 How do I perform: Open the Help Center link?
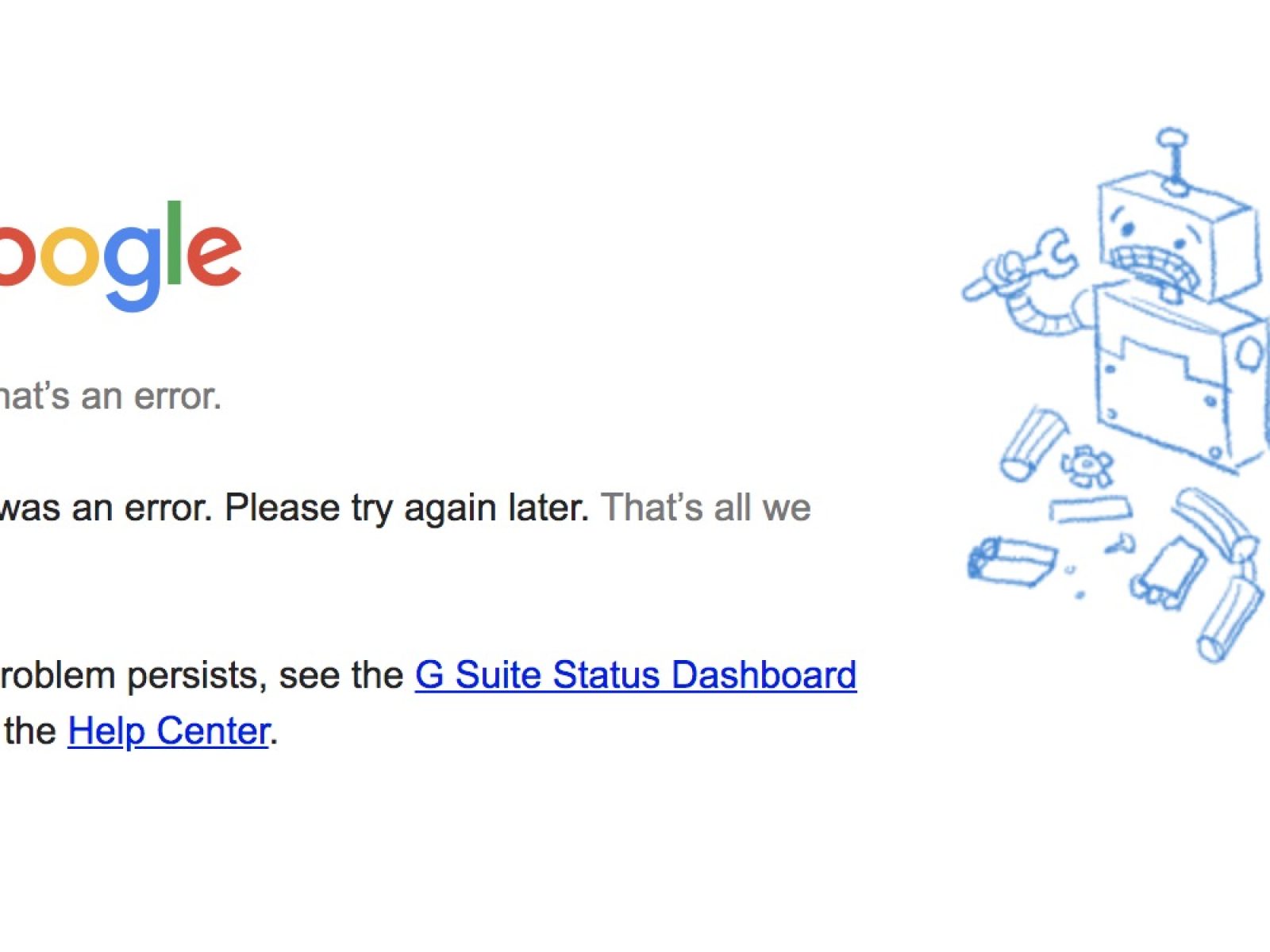(168, 731)
